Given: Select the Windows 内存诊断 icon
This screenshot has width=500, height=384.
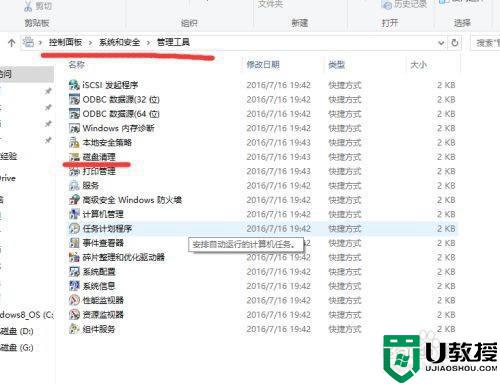Looking at the screenshot, I should coord(74,128).
